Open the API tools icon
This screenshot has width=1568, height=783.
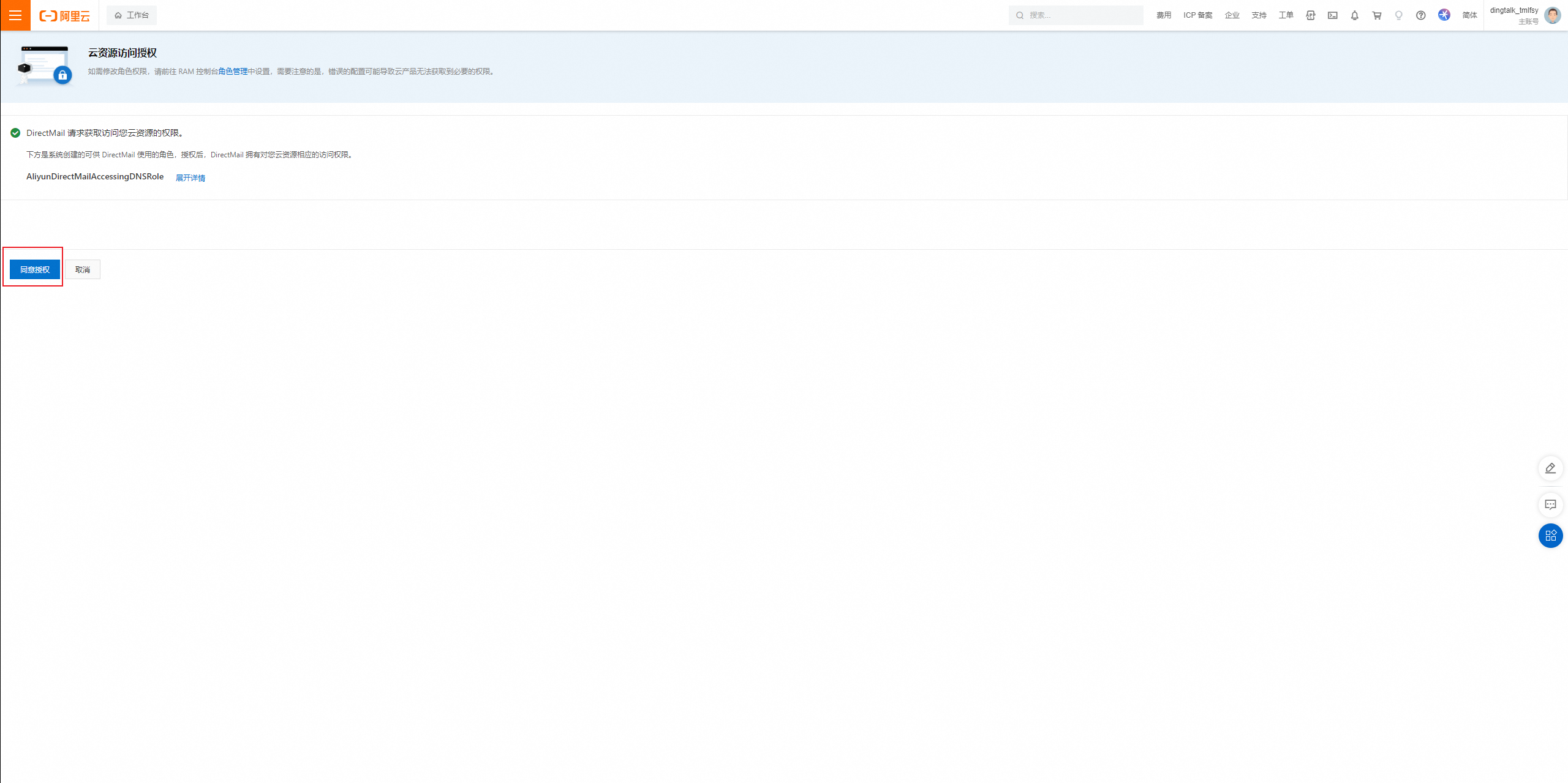(x=1310, y=15)
